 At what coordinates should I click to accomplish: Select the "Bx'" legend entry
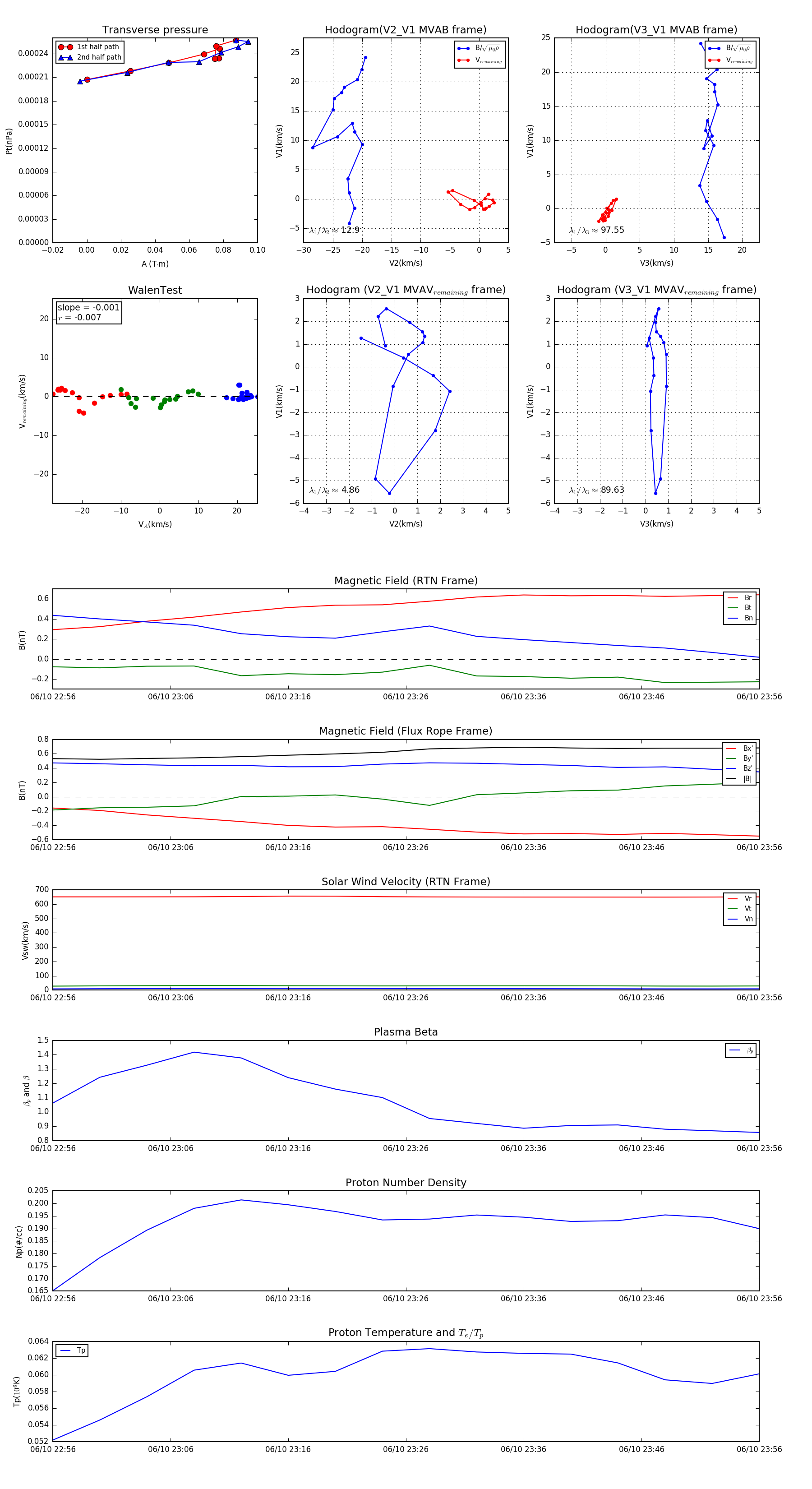pyautogui.click(x=739, y=748)
